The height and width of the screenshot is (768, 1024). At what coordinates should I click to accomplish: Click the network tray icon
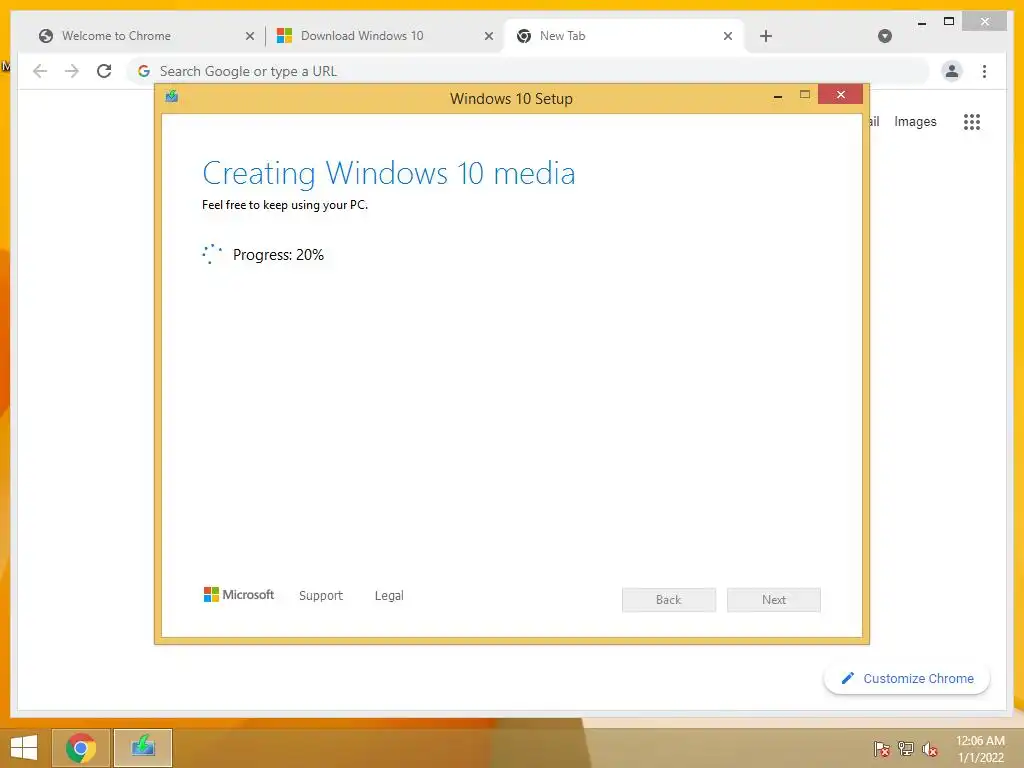click(x=906, y=748)
